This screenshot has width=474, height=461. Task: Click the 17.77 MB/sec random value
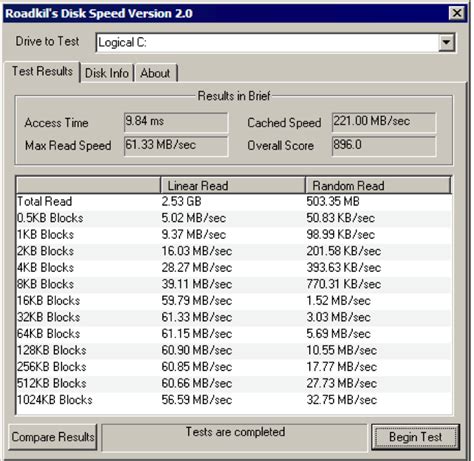[342, 367]
